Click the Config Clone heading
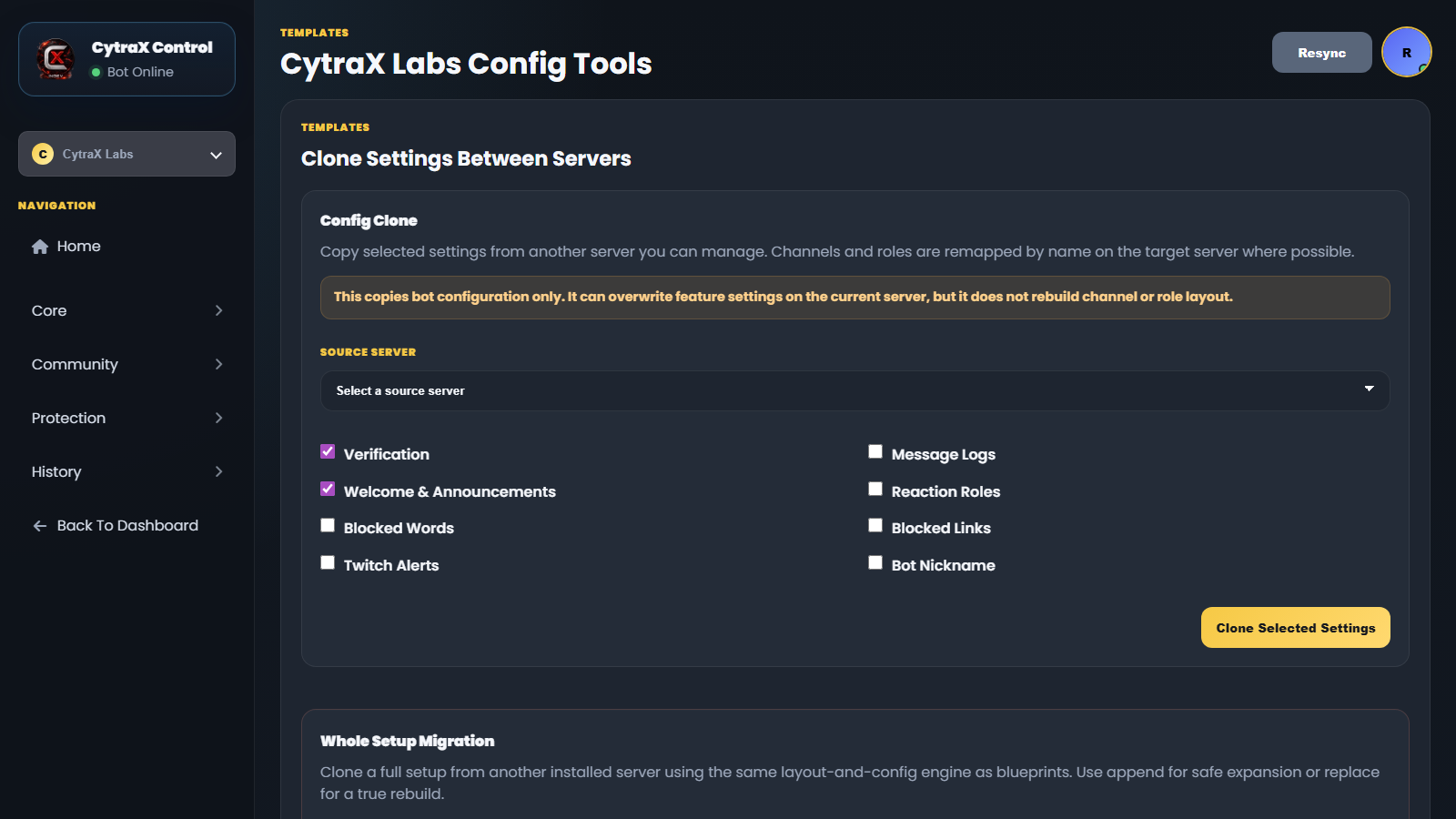This screenshot has width=1456, height=819. tap(369, 221)
